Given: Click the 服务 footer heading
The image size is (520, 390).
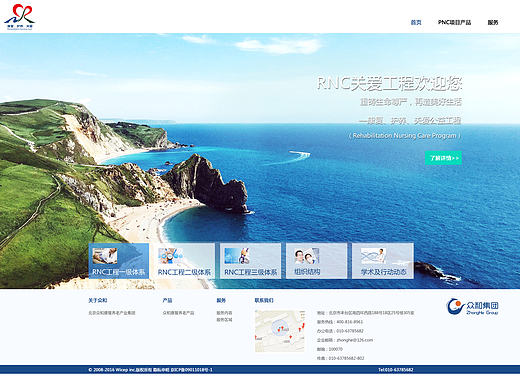Looking at the screenshot, I should [x=221, y=300].
